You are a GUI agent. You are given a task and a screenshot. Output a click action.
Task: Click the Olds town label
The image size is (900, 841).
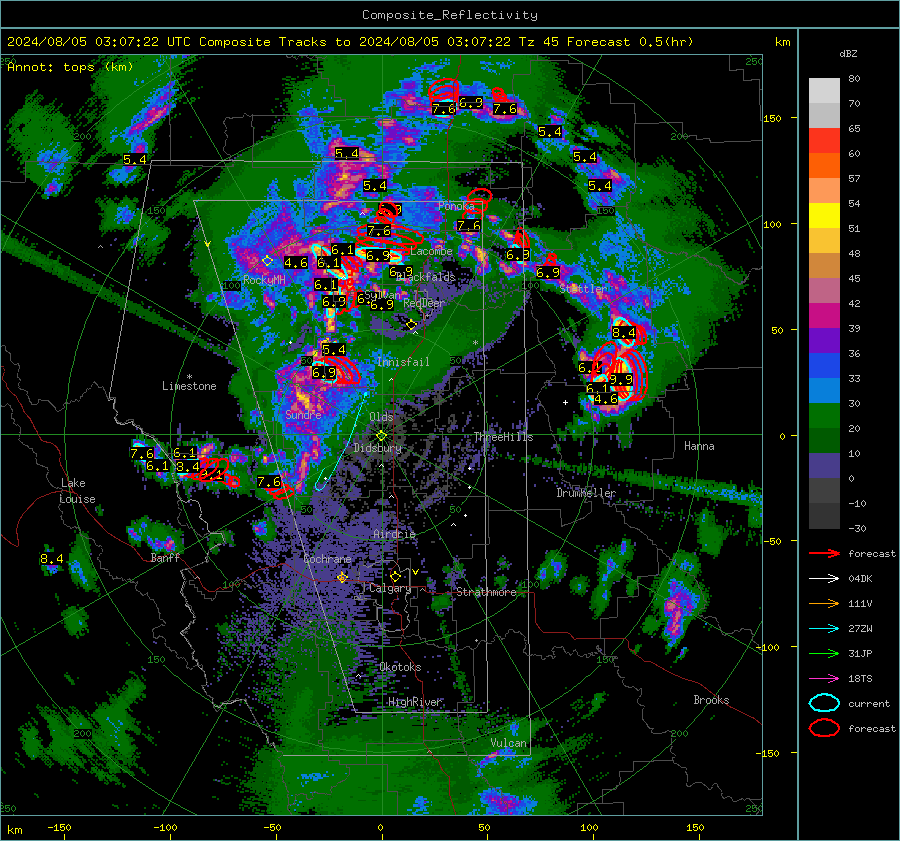coord(381,417)
